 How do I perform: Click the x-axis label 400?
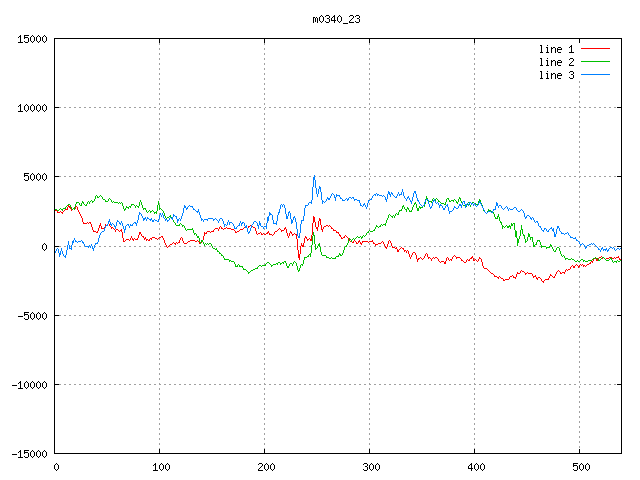coord(476,467)
